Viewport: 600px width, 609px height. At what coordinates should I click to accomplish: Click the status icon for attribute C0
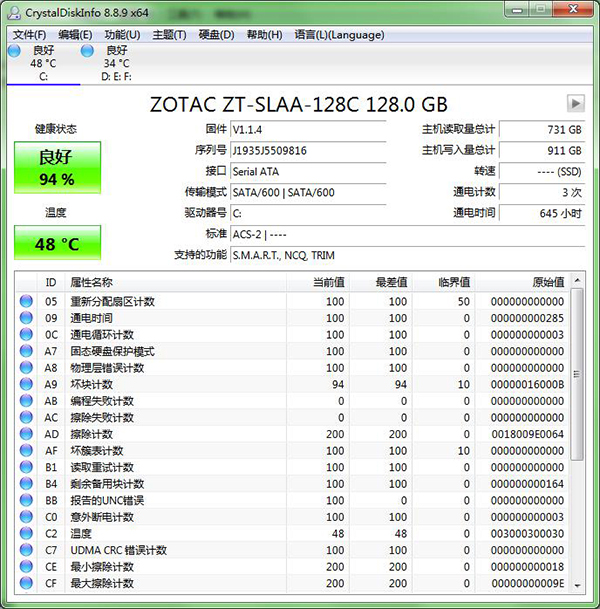click(26, 517)
